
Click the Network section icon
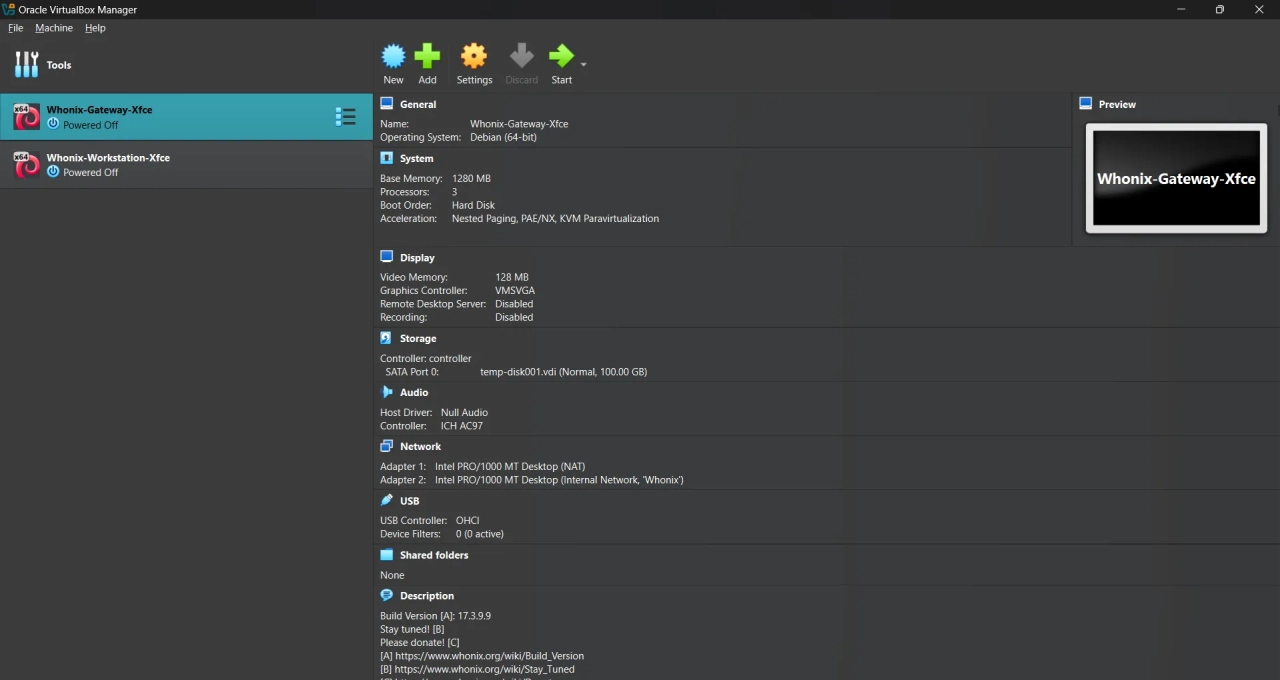coord(387,446)
